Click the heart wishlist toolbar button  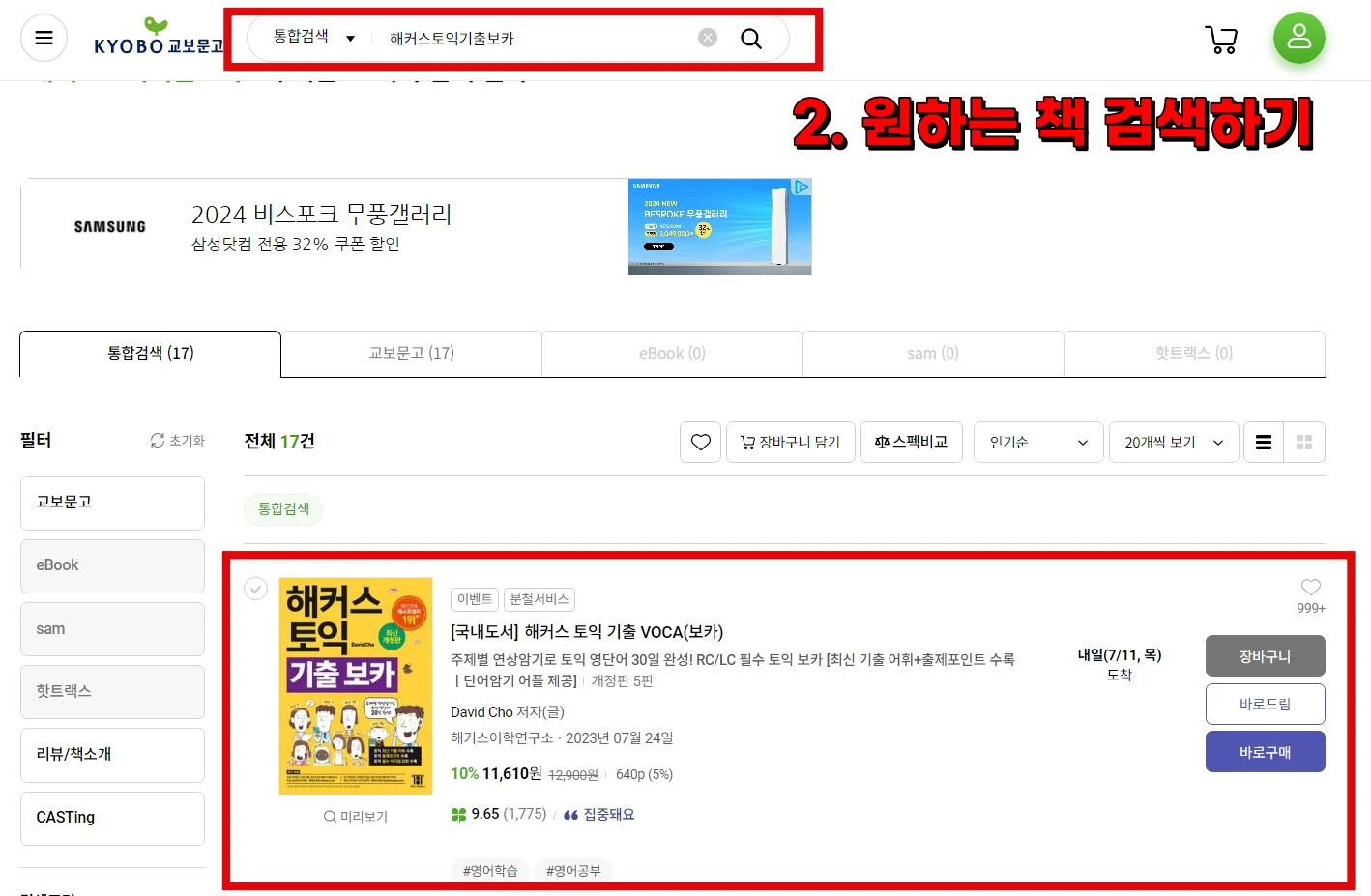coord(700,442)
